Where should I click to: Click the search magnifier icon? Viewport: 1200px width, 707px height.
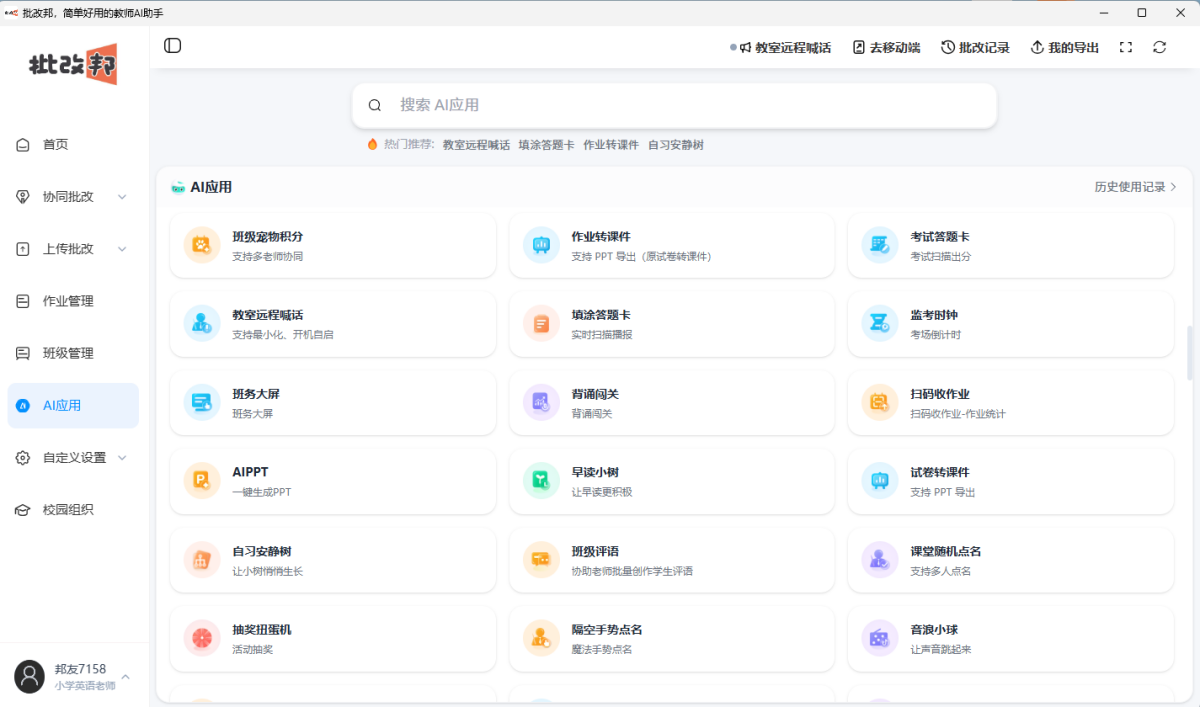(x=375, y=105)
